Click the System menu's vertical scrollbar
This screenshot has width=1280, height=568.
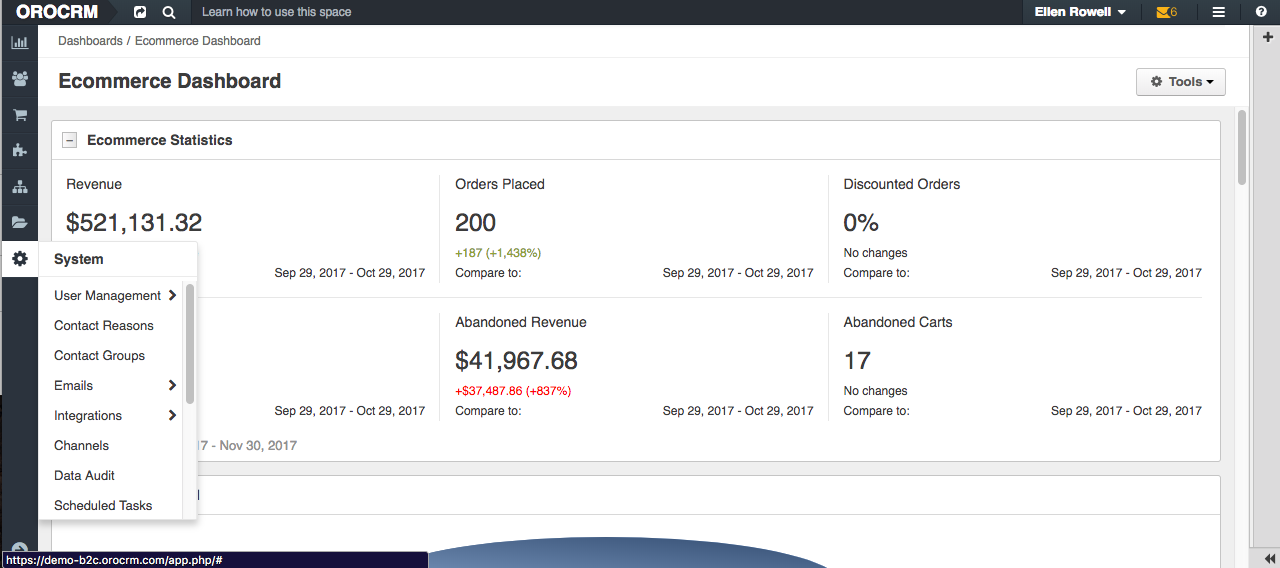pyautogui.click(x=189, y=343)
